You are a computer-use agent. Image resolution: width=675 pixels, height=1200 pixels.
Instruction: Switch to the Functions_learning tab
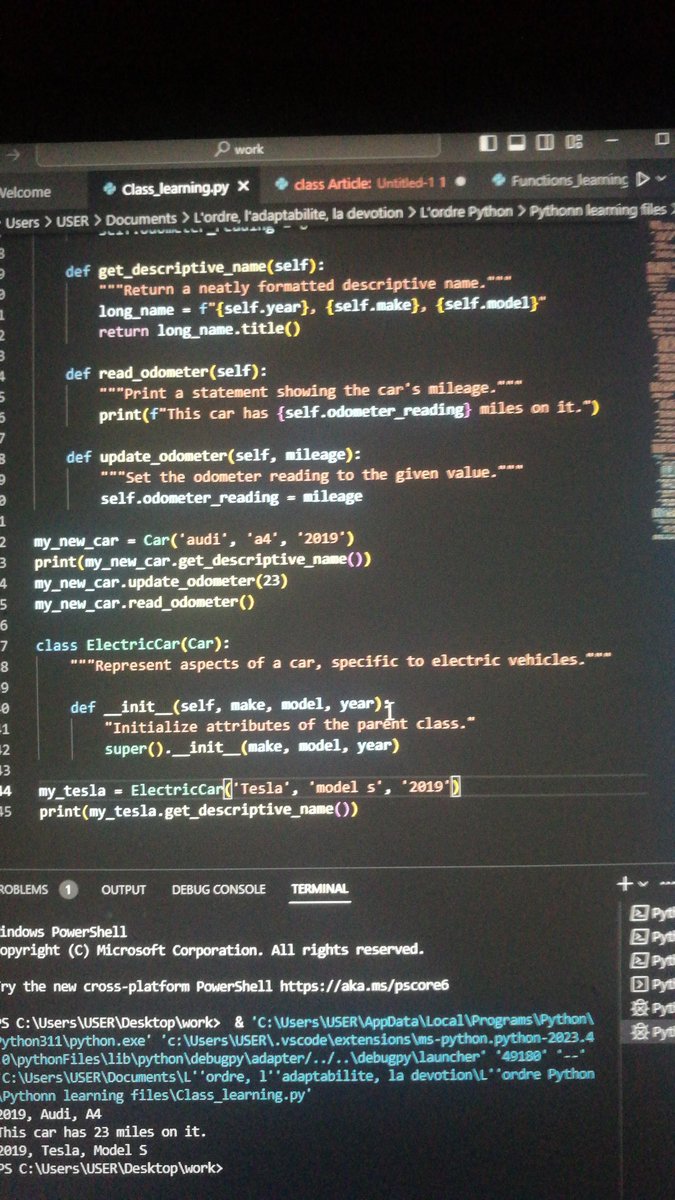pyautogui.click(x=560, y=180)
